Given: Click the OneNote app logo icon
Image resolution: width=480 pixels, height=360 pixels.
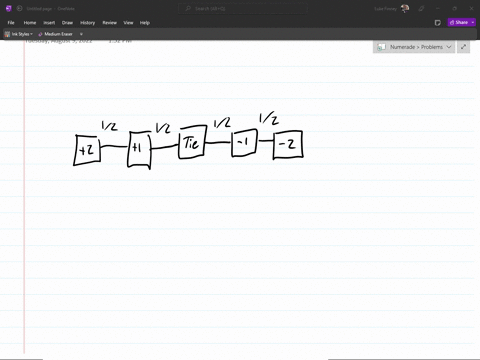Looking at the screenshot, I should coord(9,9).
